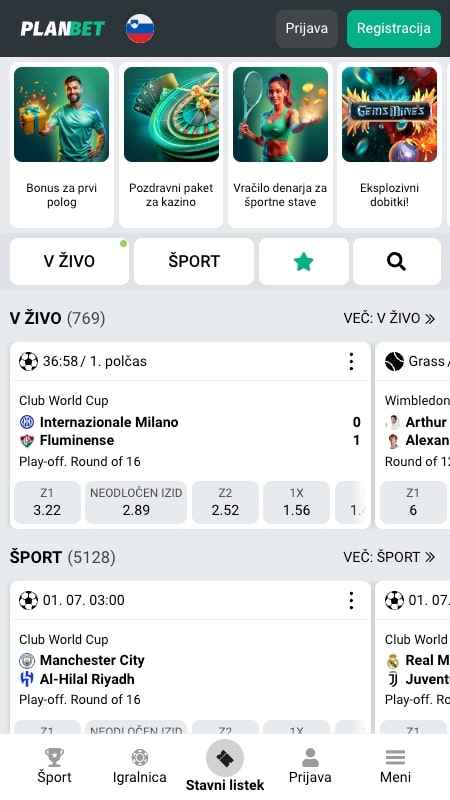This screenshot has height=800, width=450.
Task: Open three-dot options for Manchester City match
Action: point(351,600)
